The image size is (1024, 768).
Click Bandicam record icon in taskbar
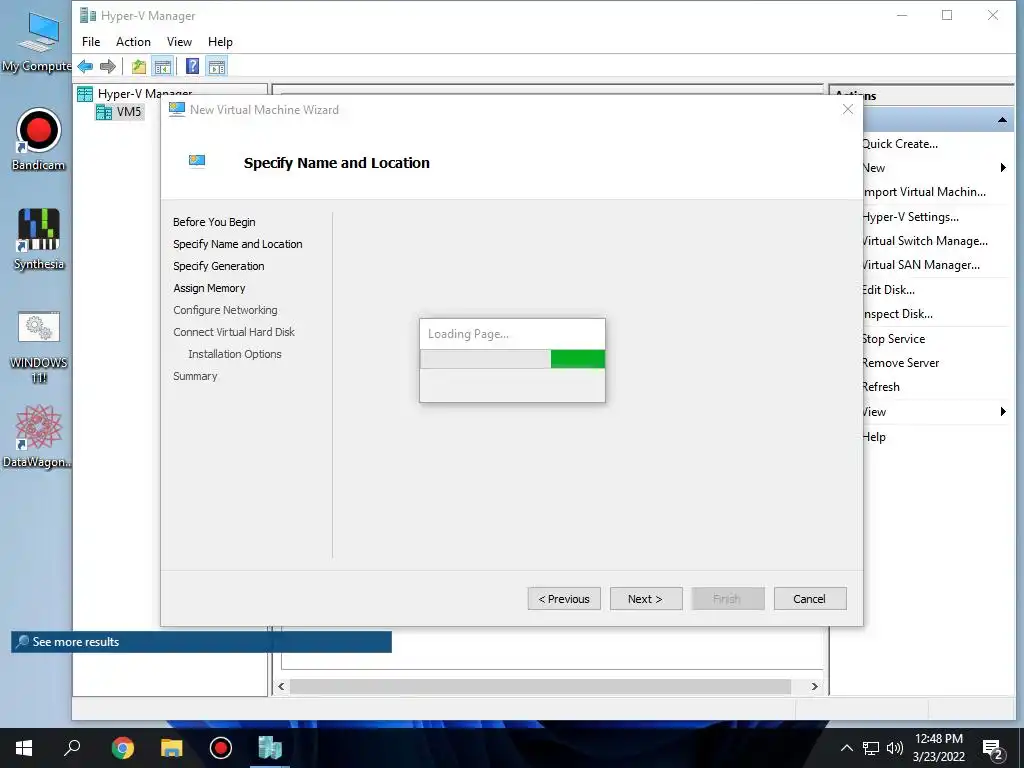click(221, 748)
